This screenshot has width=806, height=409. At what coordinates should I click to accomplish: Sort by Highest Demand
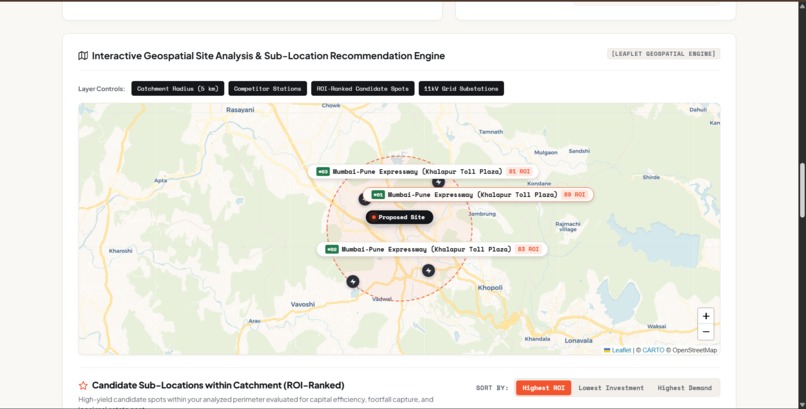tap(685, 388)
